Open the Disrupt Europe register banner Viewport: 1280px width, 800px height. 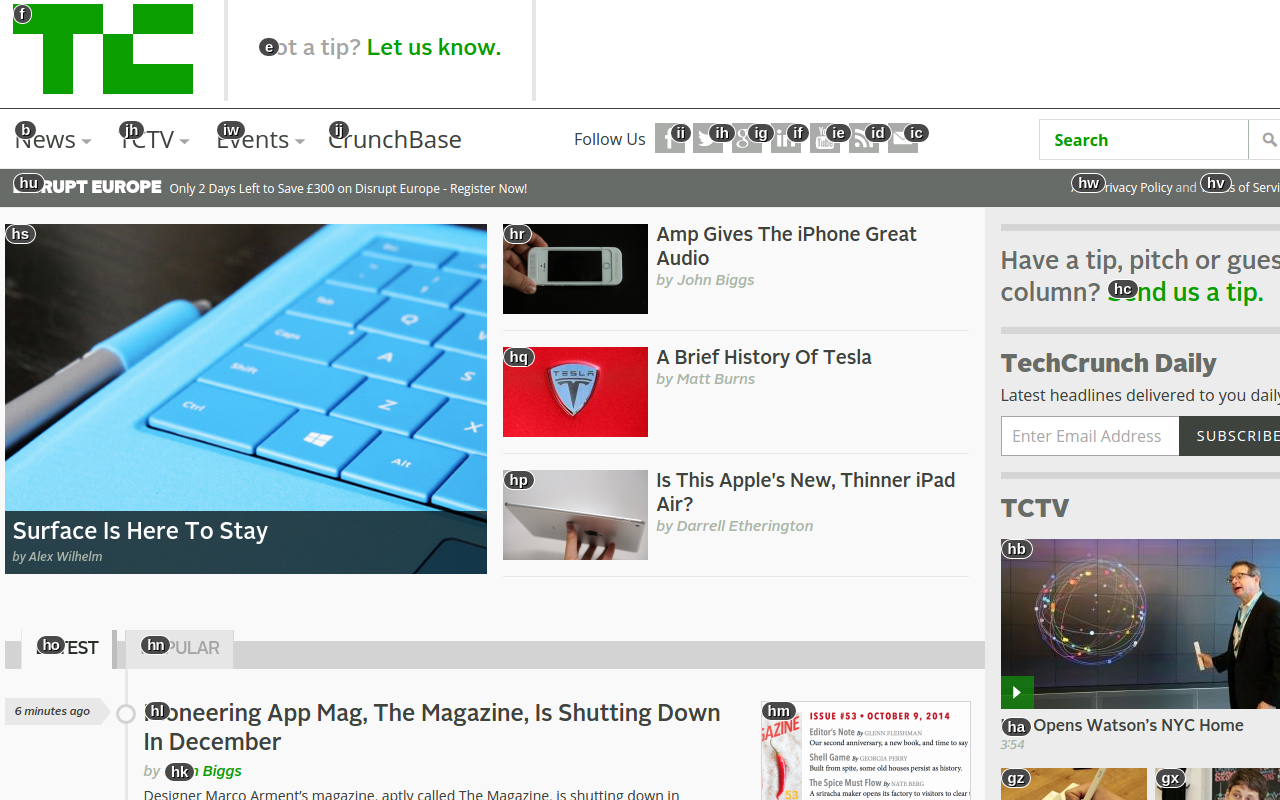tap(270, 188)
